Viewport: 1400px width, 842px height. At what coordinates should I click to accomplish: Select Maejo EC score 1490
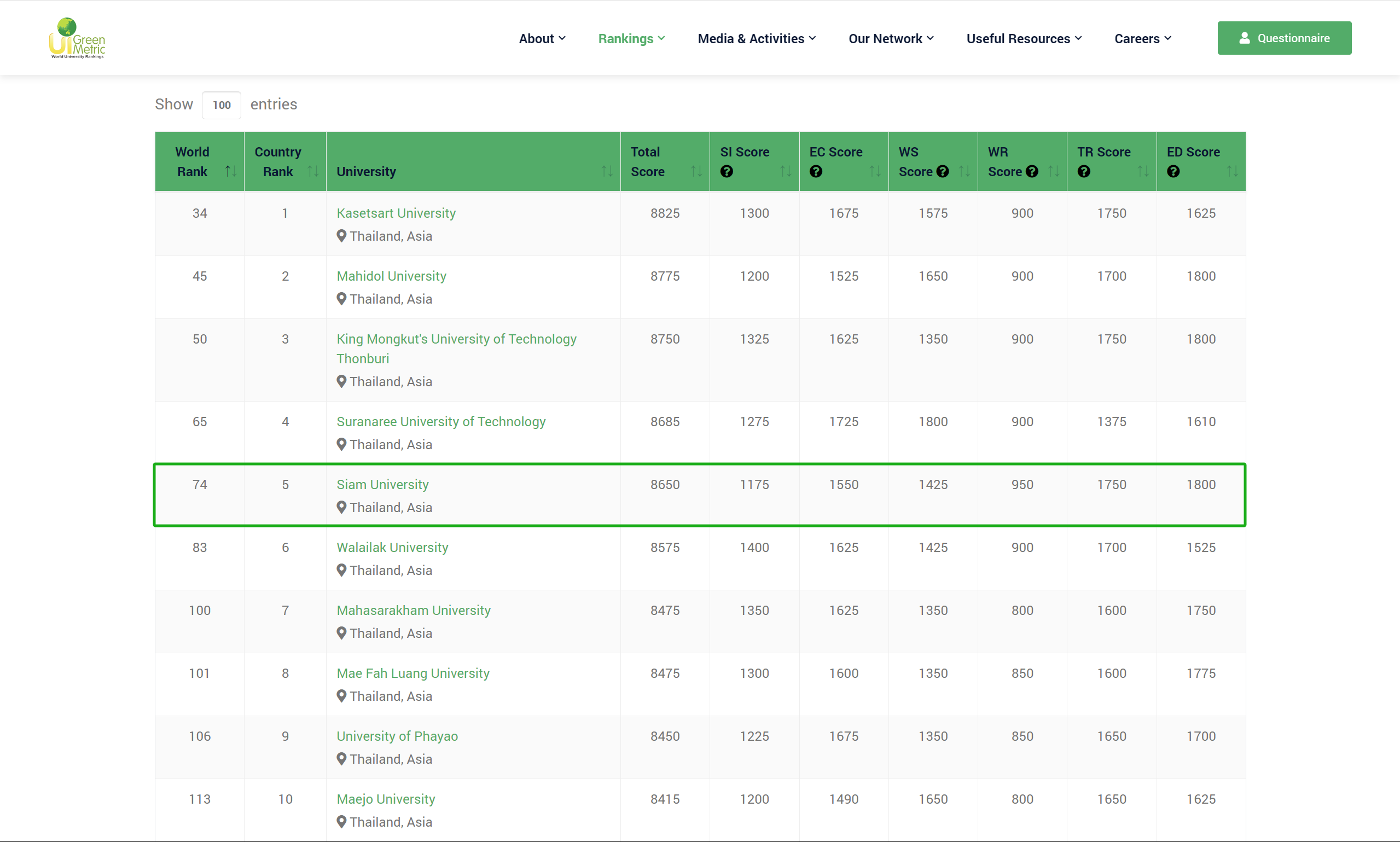pyautogui.click(x=844, y=799)
